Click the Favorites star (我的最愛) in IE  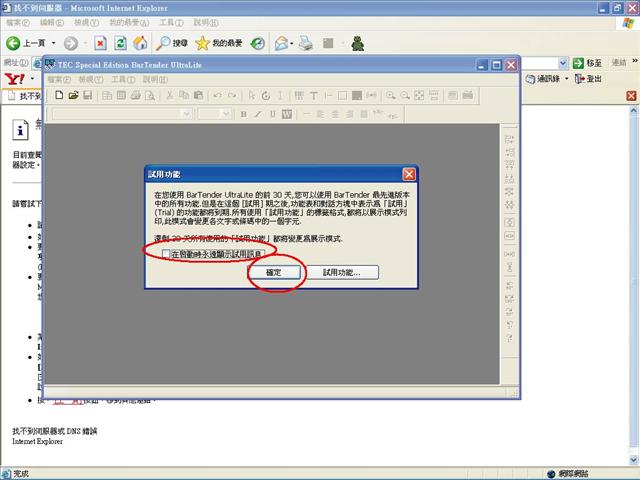[x=219, y=43]
